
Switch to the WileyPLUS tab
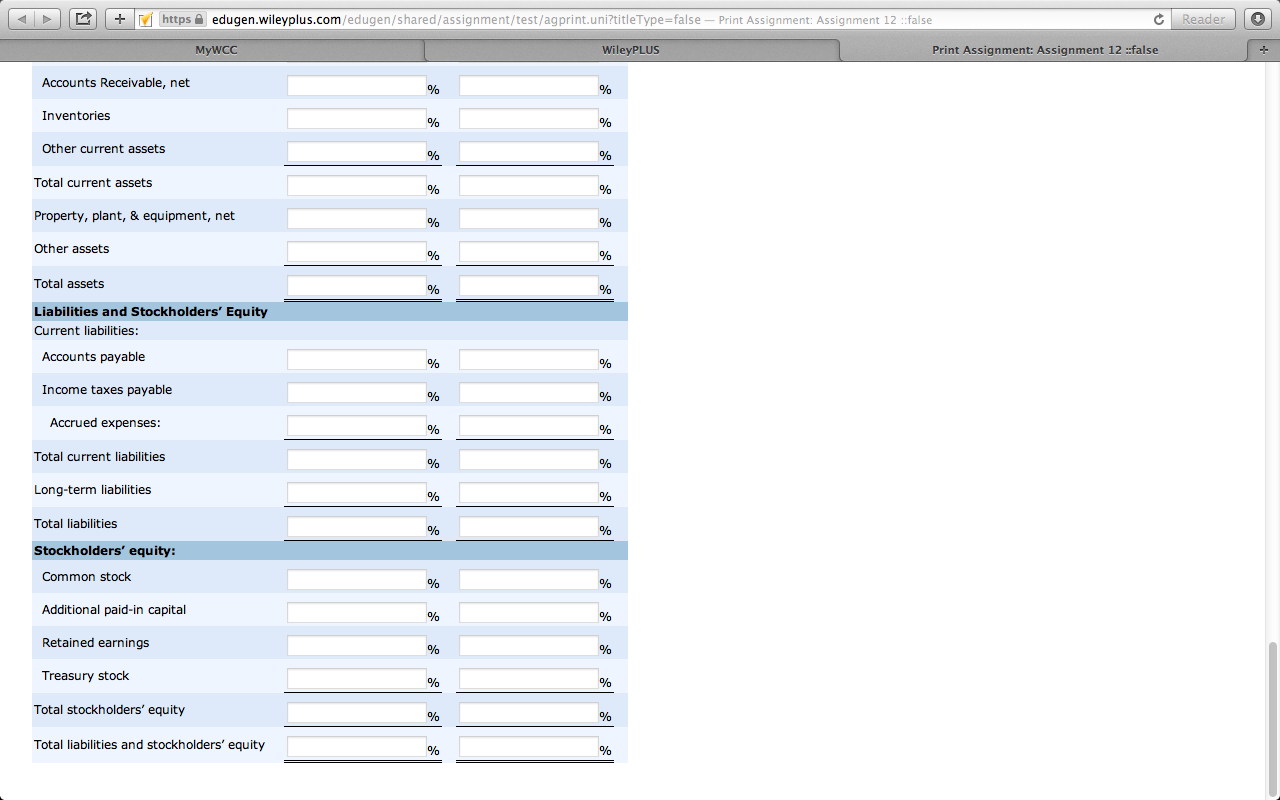point(631,50)
